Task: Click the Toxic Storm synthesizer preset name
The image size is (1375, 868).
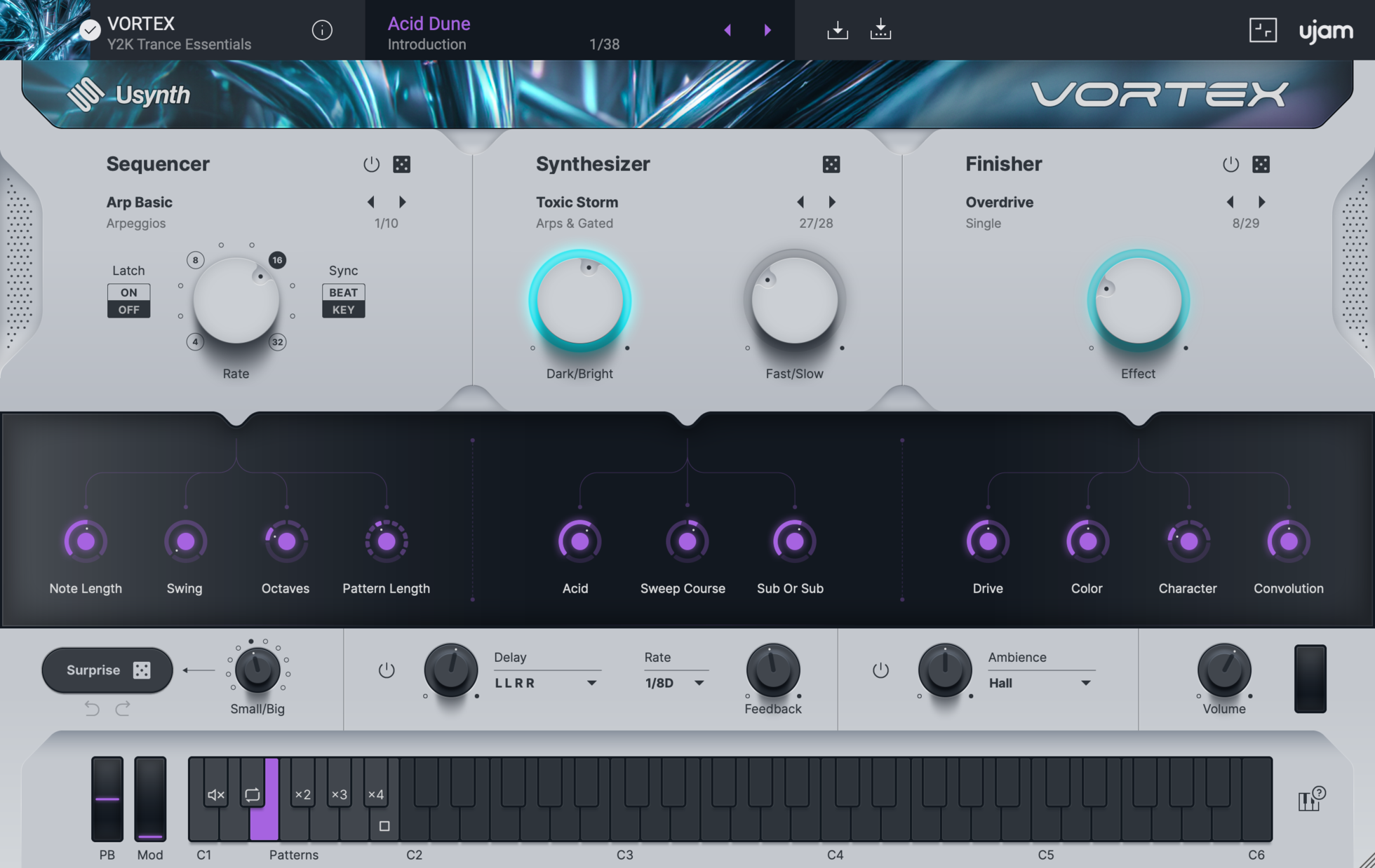Action: coord(577,202)
